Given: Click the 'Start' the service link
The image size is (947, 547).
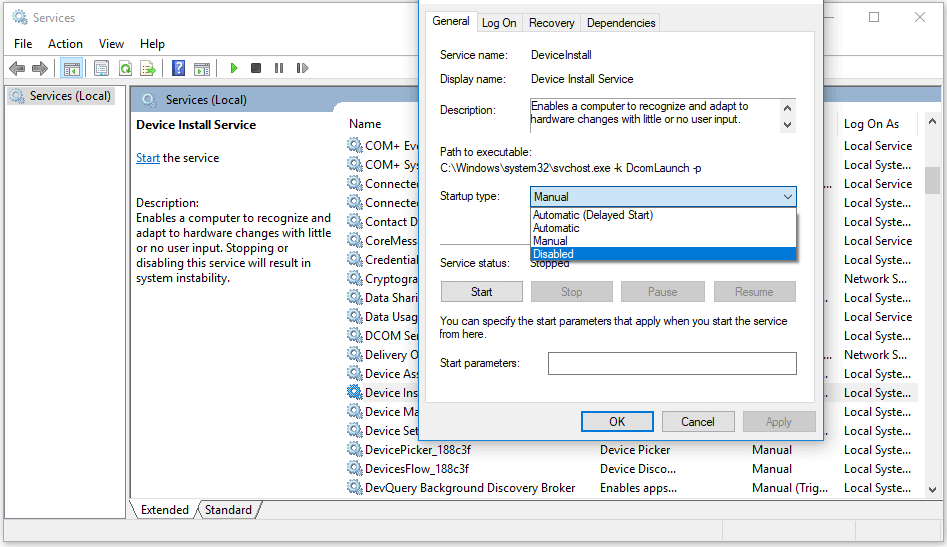Looking at the screenshot, I should [x=147, y=158].
